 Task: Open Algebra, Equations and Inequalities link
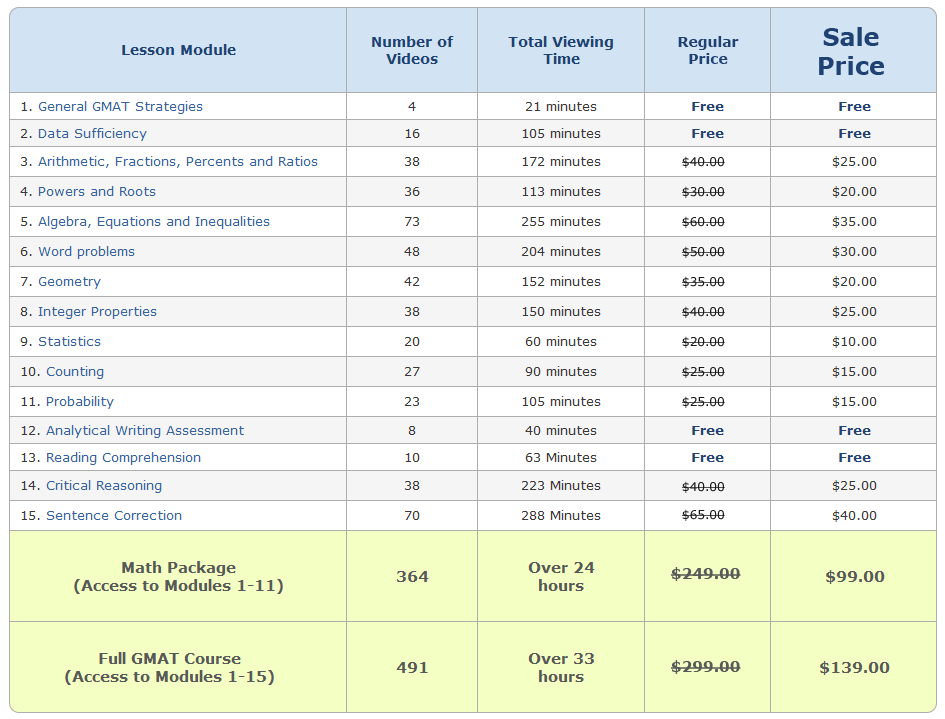pyautogui.click(x=154, y=222)
